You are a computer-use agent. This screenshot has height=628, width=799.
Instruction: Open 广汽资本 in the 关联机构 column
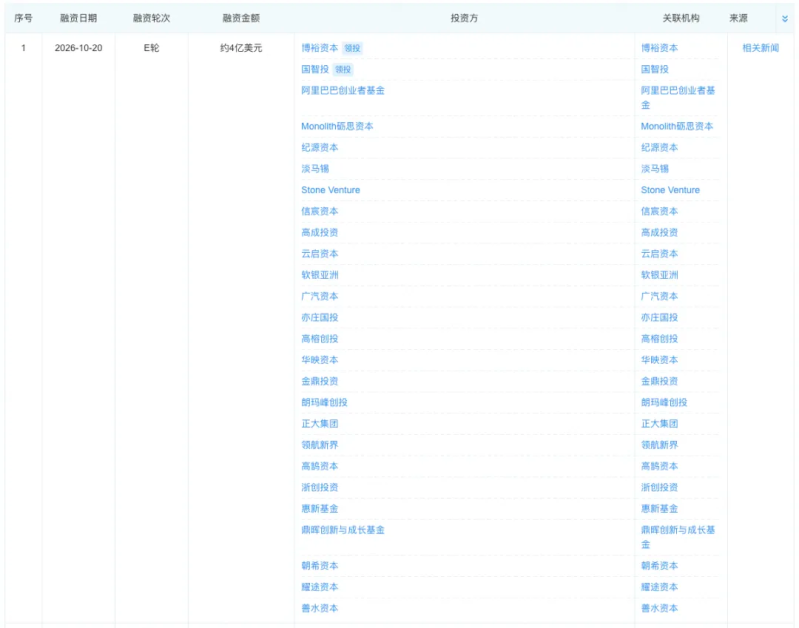pyautogui.click(x=659, y=296)
